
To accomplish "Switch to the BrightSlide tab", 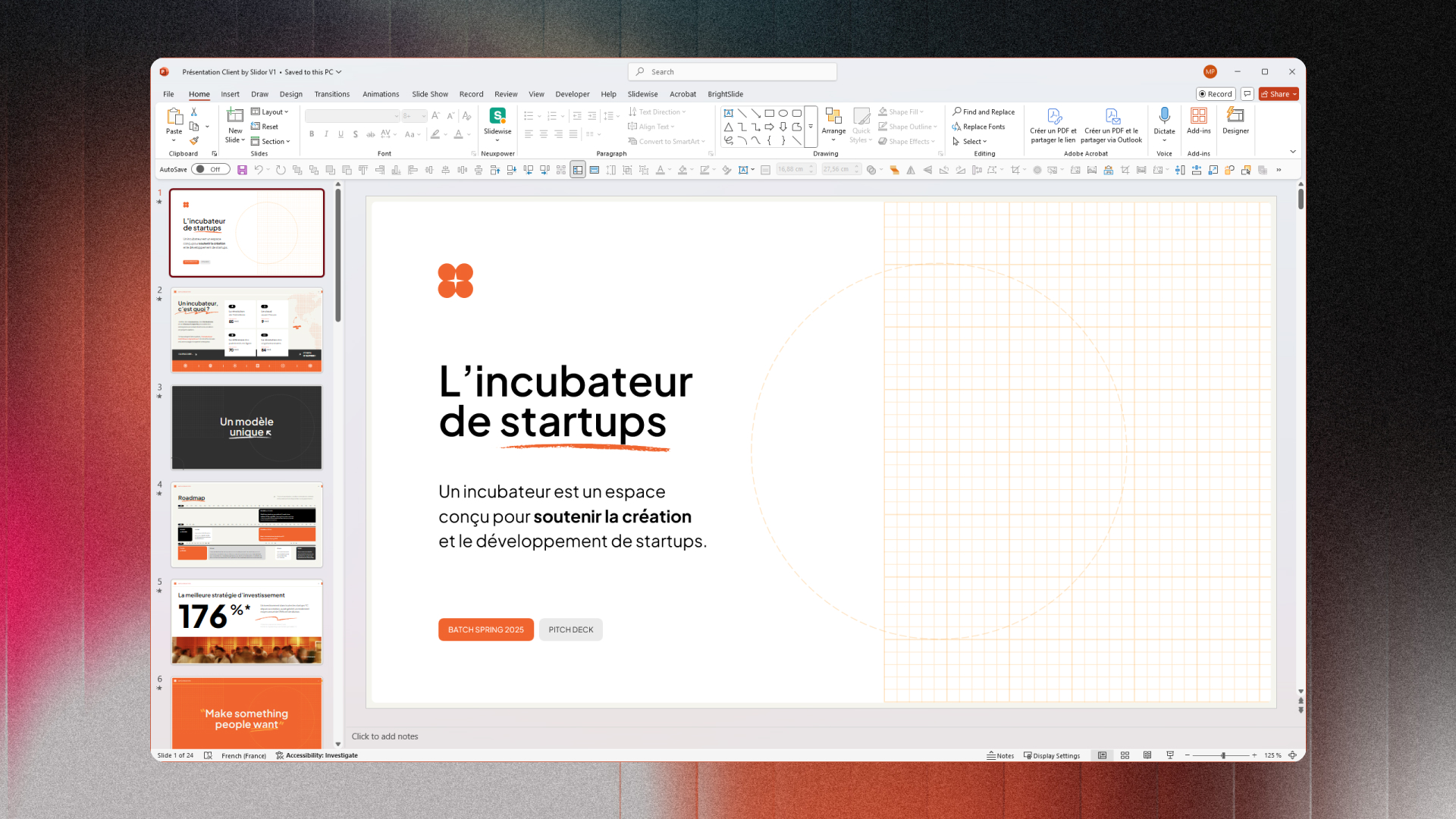I will pyautogui.click(x=725, y=95).
